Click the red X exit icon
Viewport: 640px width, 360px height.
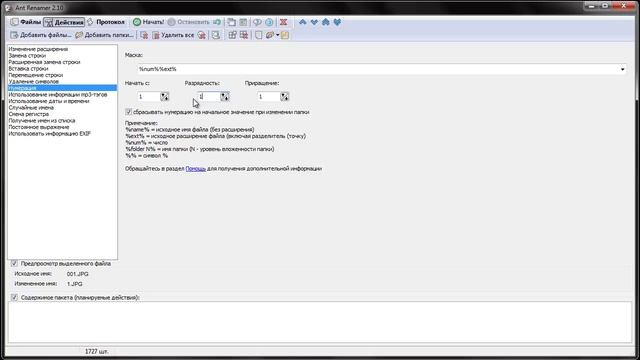point(283,22)
